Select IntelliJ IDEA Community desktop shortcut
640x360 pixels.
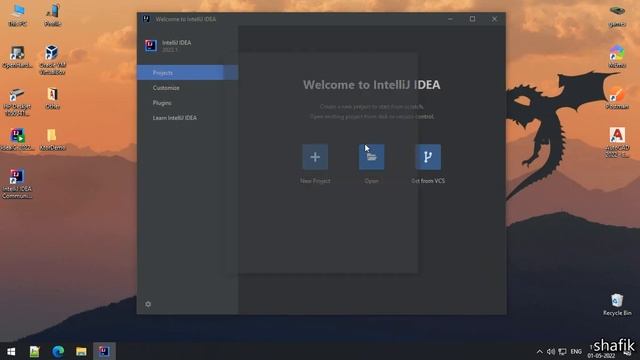(x=17, y=184)
